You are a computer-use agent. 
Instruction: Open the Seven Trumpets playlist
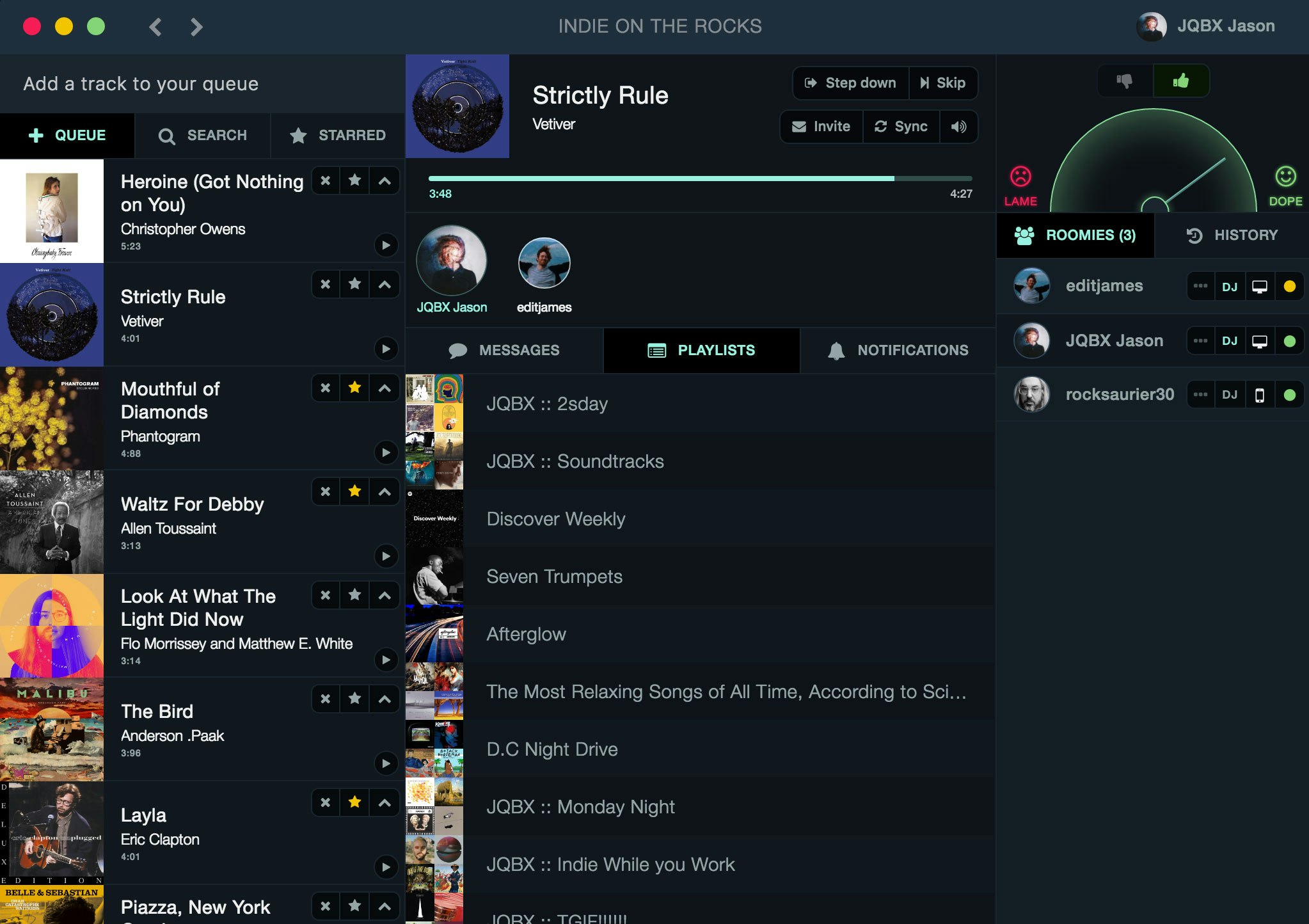554,577
